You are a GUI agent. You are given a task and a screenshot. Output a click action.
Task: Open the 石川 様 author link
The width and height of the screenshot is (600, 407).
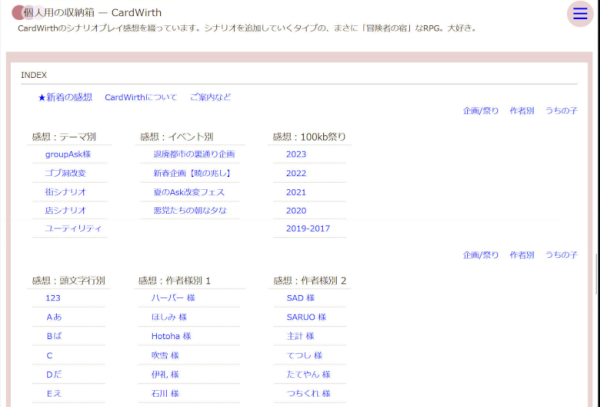click(165, 394)
